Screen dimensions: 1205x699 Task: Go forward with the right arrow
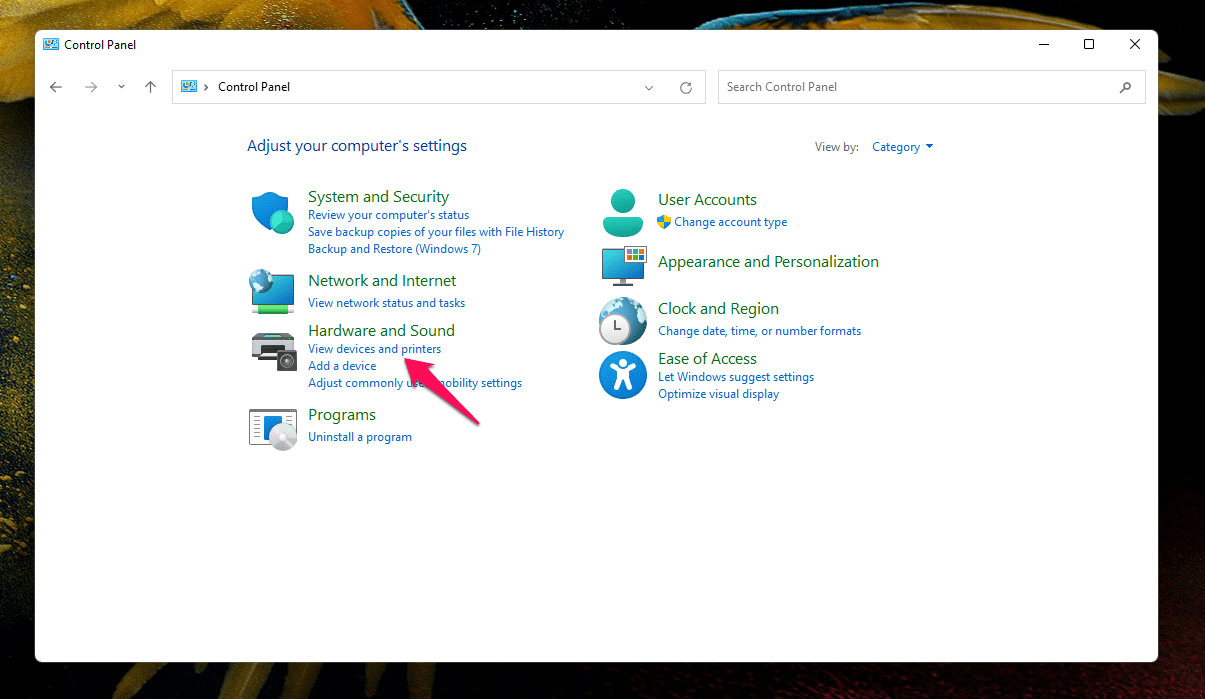pyautogui.click(x=91, y=87)
